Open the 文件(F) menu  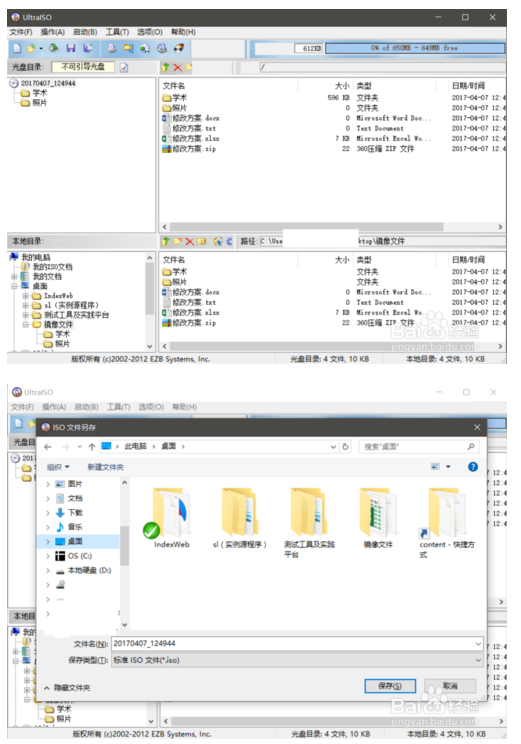click(21, 32)
